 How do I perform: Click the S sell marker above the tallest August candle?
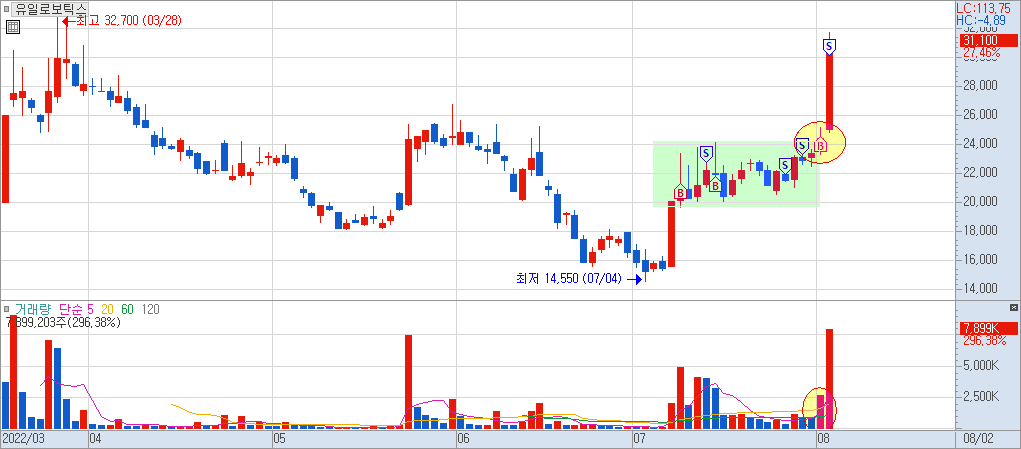coord(829,46)
